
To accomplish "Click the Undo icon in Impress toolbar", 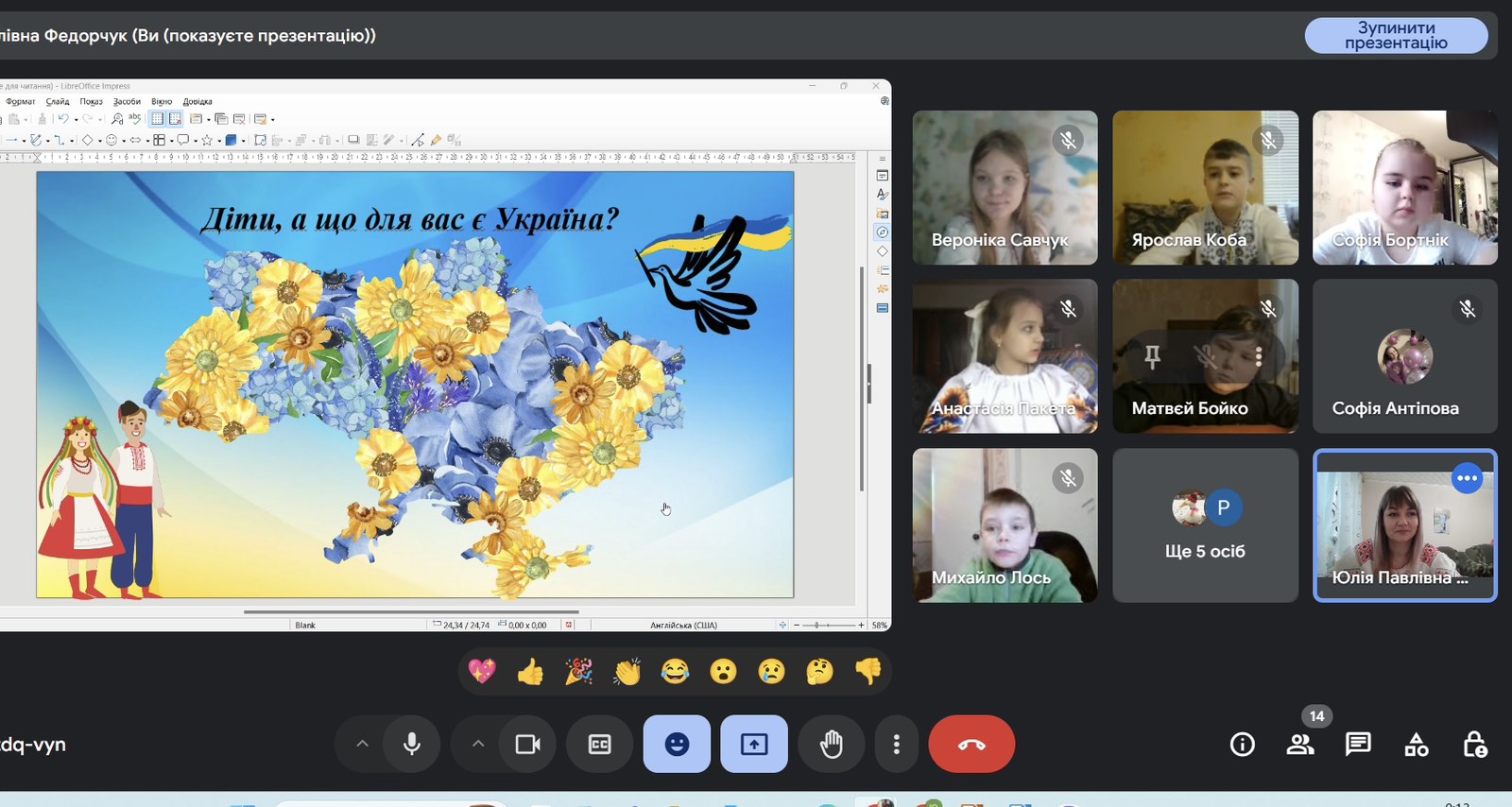I will (x=63, y=119).
